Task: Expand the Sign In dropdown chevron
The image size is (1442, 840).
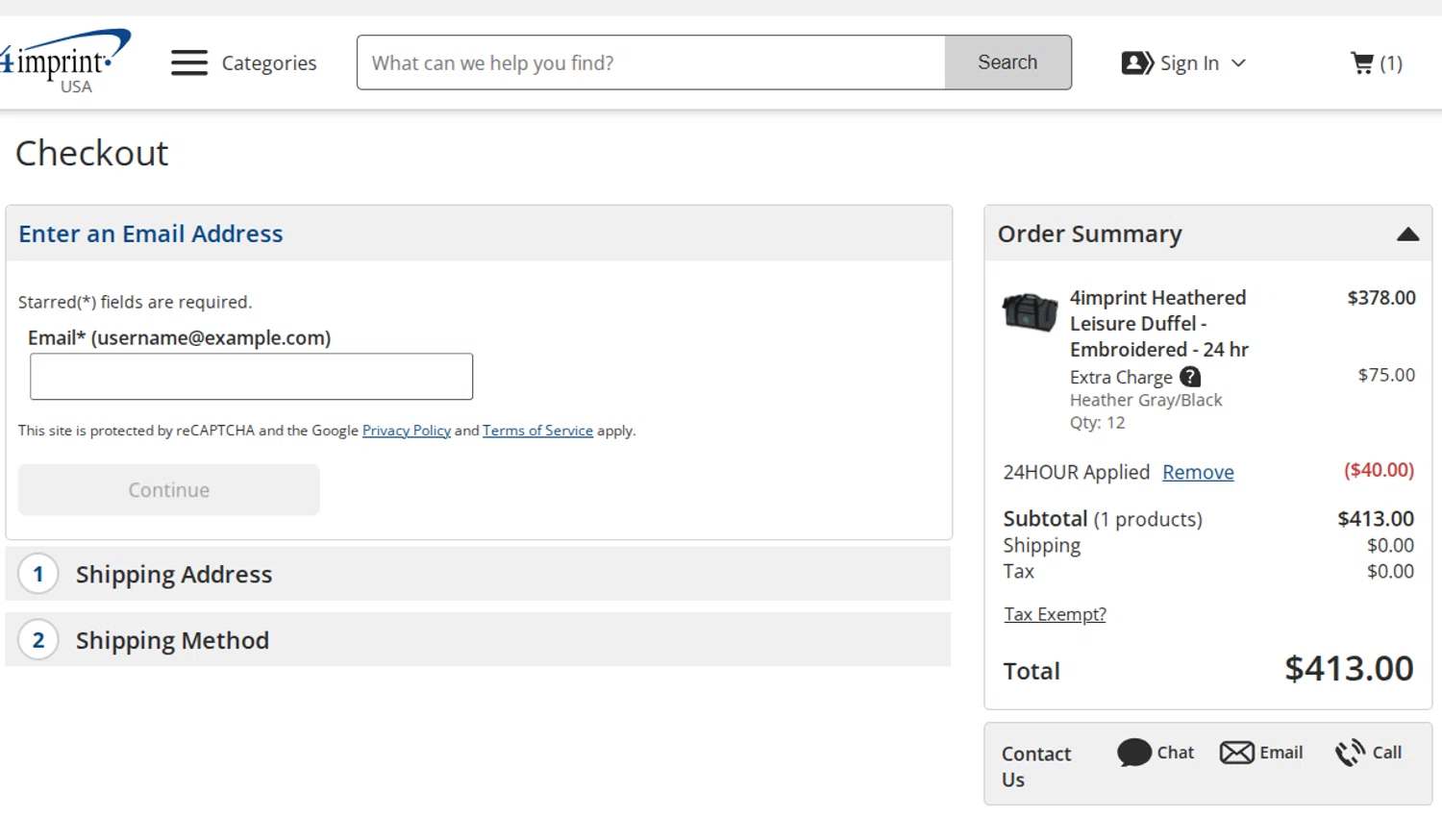Action: [1238, 63]
